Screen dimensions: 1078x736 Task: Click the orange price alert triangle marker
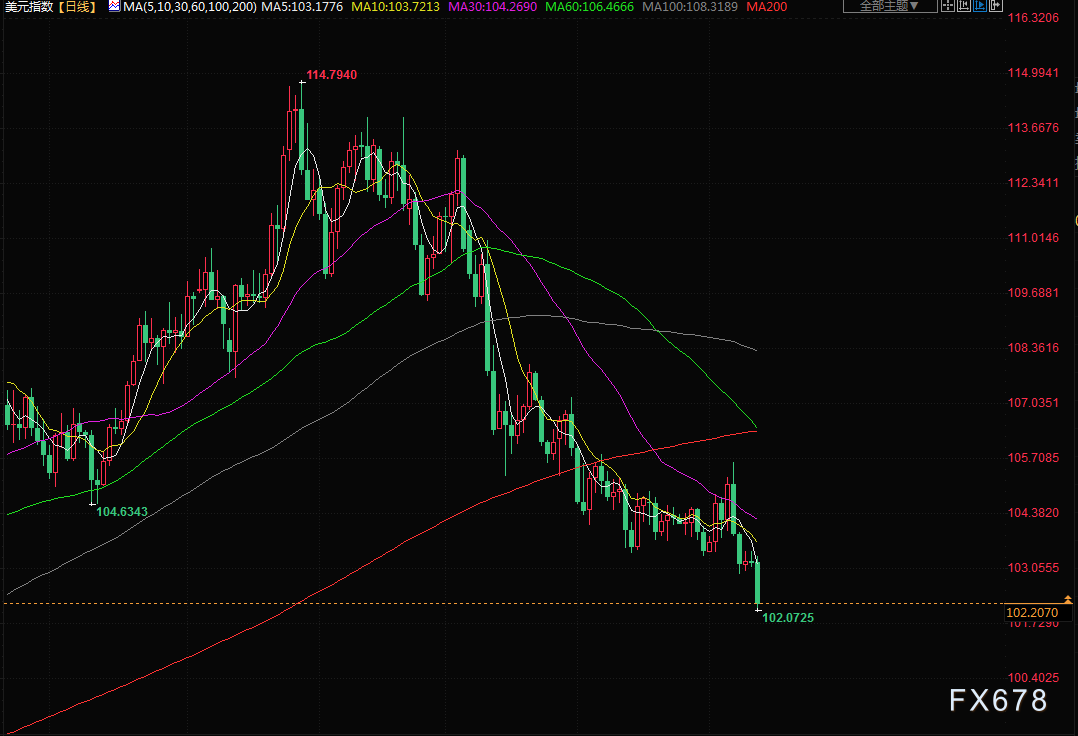pyautogui.click(x=1068, y=600)
